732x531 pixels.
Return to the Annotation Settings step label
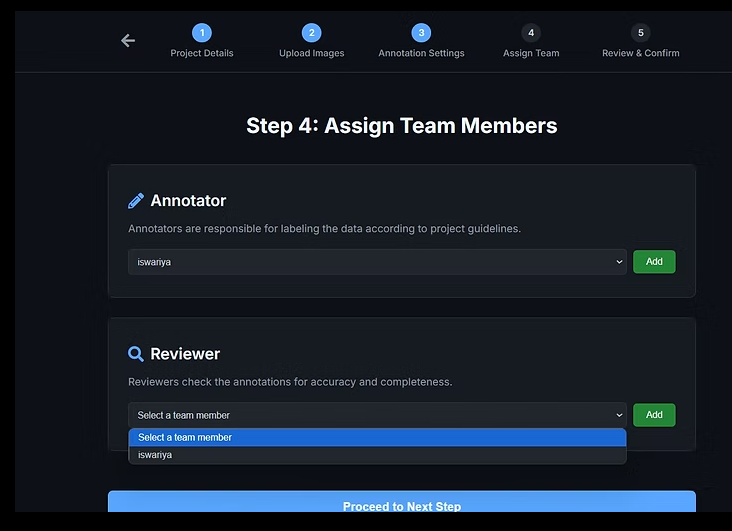point(421,53)
